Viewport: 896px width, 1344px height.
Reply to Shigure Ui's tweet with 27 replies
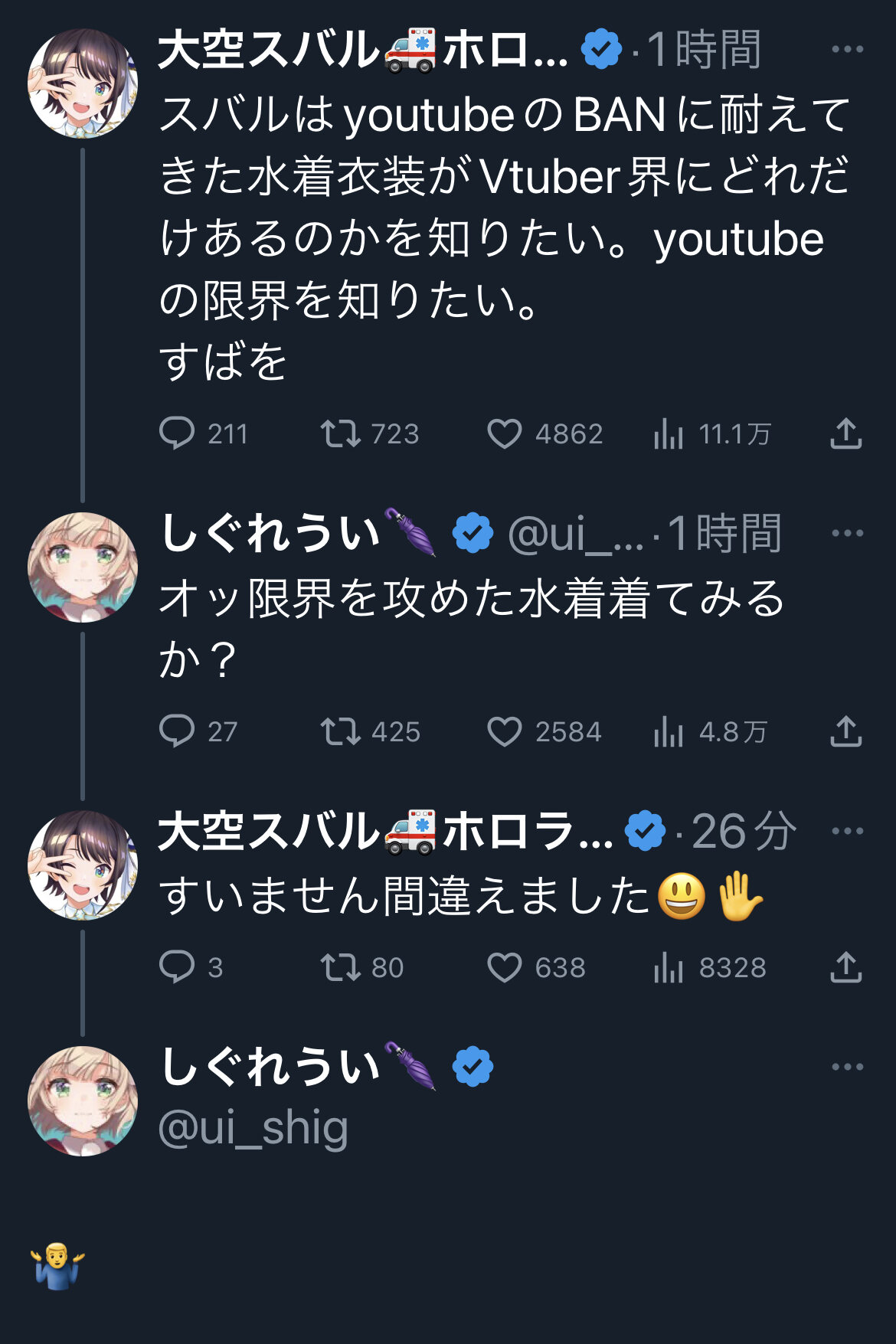(177, 731)
